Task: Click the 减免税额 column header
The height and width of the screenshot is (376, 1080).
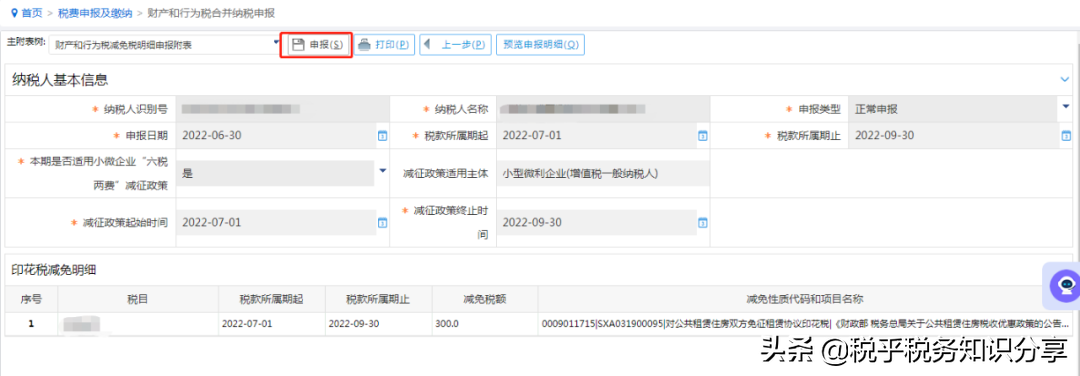Action: coord(485,300)
